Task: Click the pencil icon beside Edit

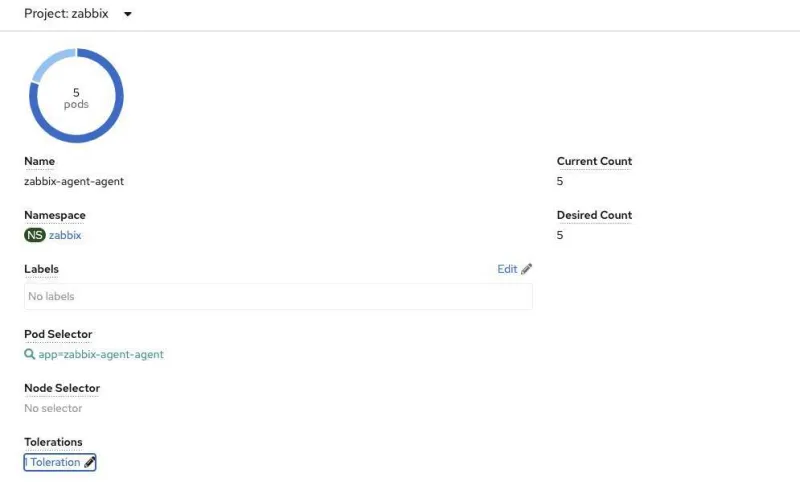Action: [527, 269]
